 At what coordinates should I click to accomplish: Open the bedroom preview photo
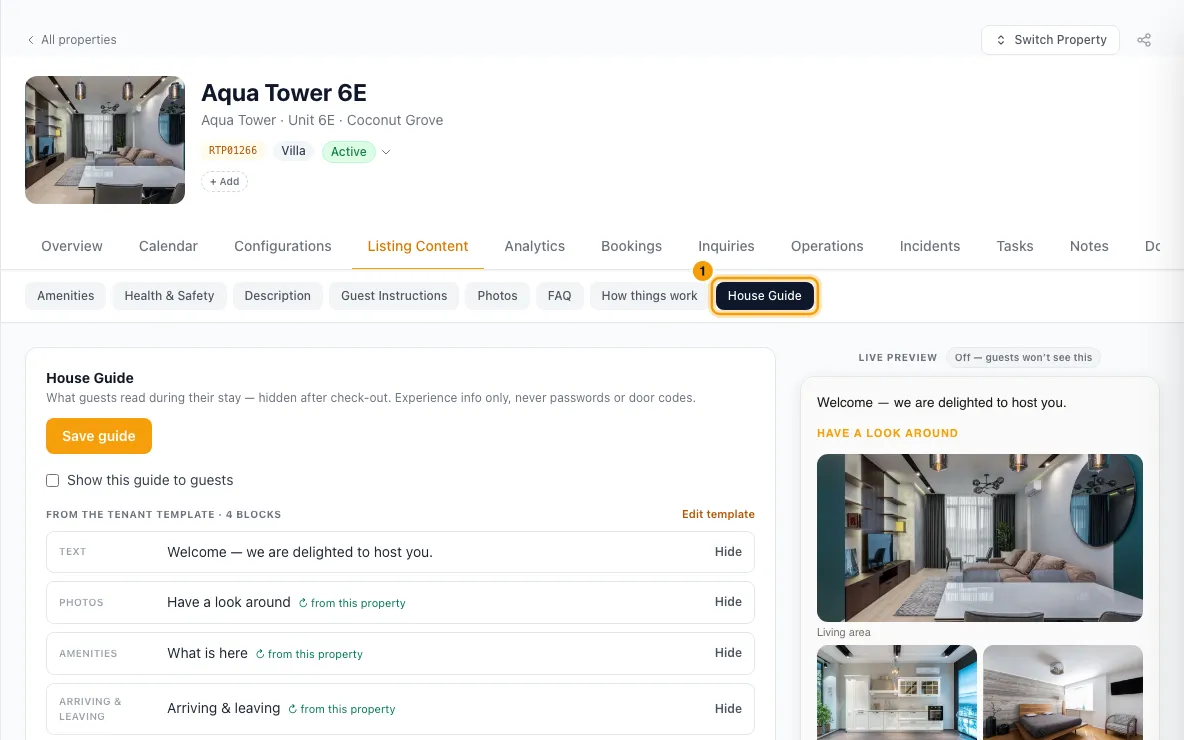pyautogui.click(x=1062, y=692)
